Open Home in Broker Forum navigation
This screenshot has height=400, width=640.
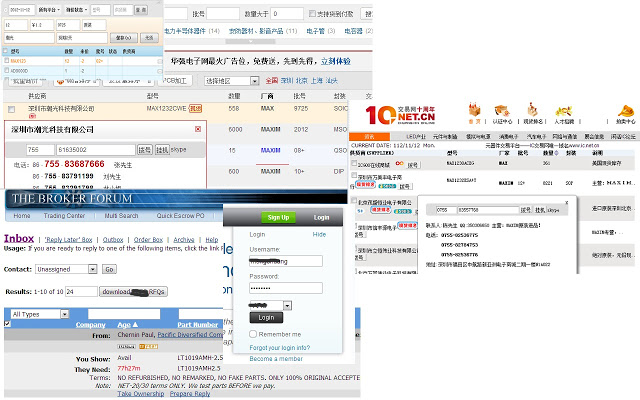tap(22, 216)
